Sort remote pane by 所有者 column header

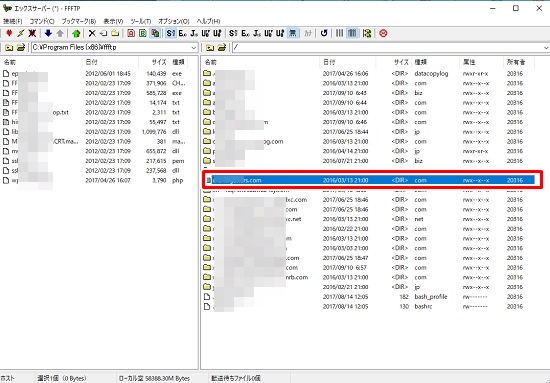click(x=519, y=62)
